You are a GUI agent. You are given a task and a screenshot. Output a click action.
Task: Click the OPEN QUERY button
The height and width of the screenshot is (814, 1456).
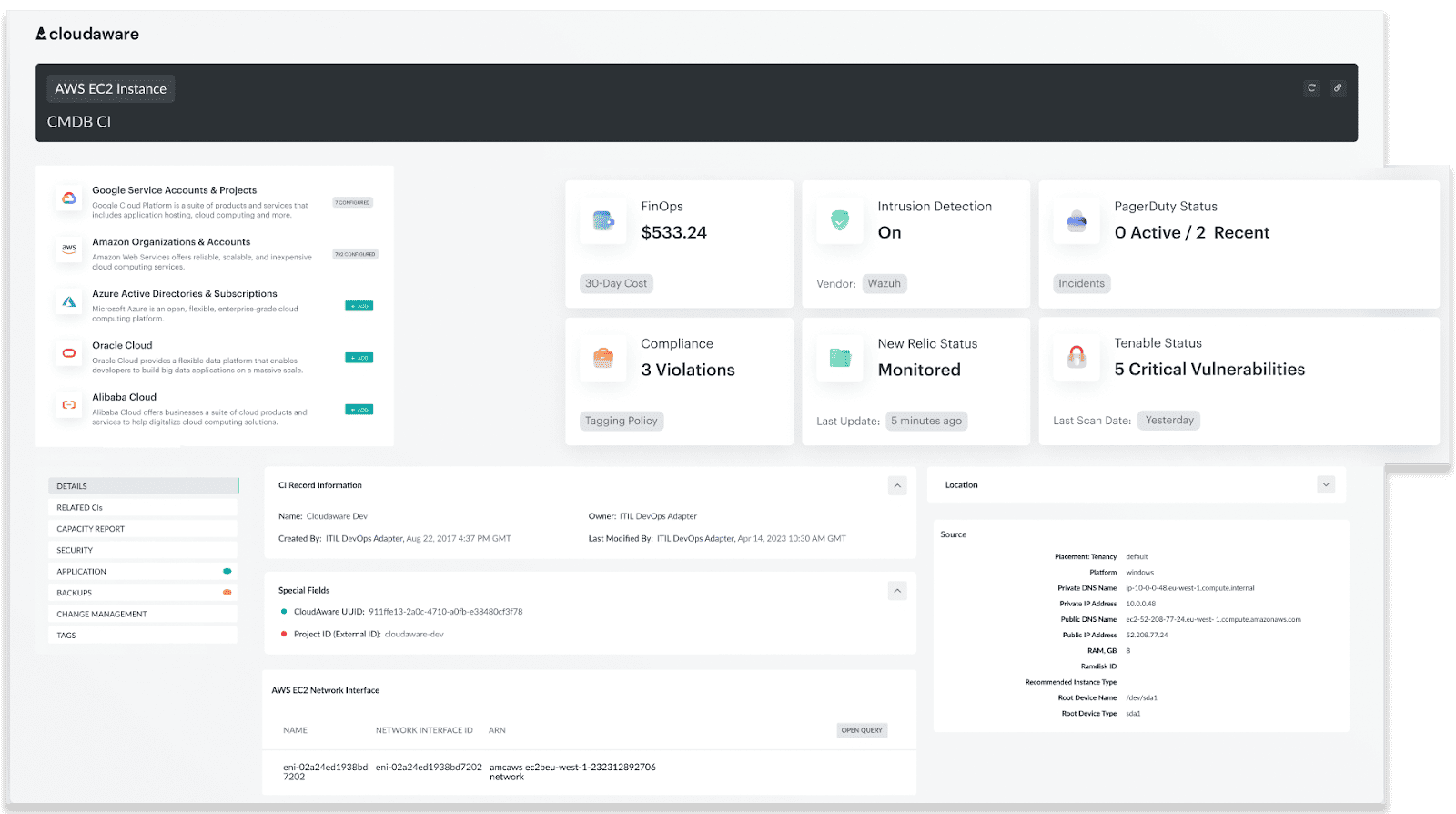pyautogui.click(x=862, y=730)
